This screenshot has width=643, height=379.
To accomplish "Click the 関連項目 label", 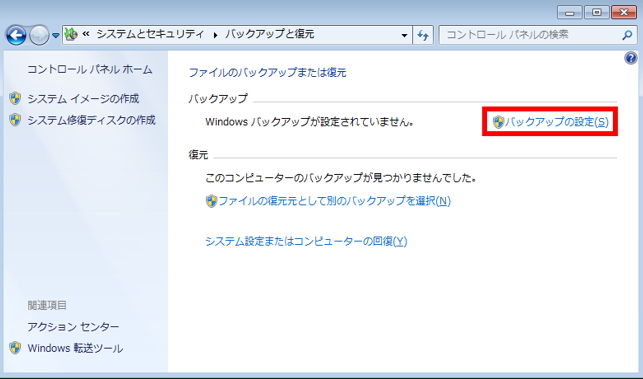I will click(x=47, y=305).
